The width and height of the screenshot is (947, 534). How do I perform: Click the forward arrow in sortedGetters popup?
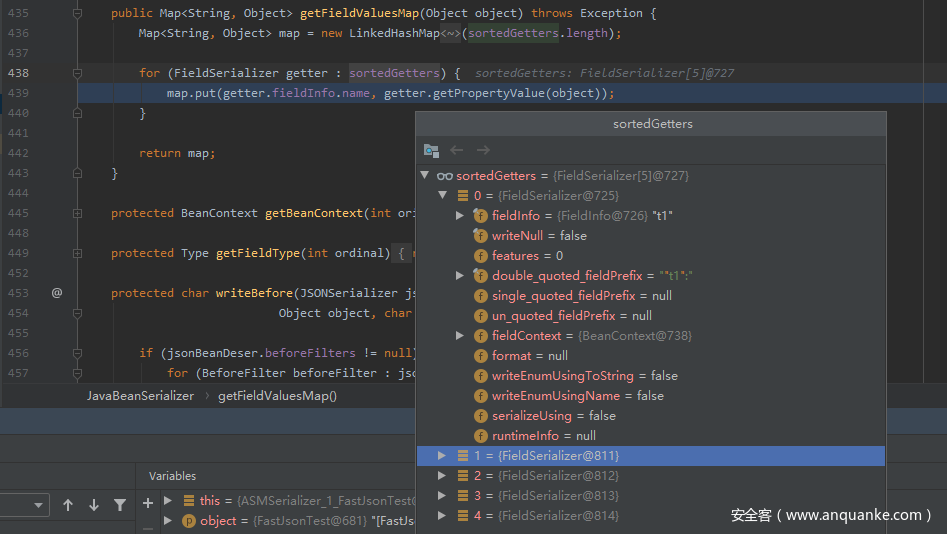pyautogui.click(x=483, y=150)
